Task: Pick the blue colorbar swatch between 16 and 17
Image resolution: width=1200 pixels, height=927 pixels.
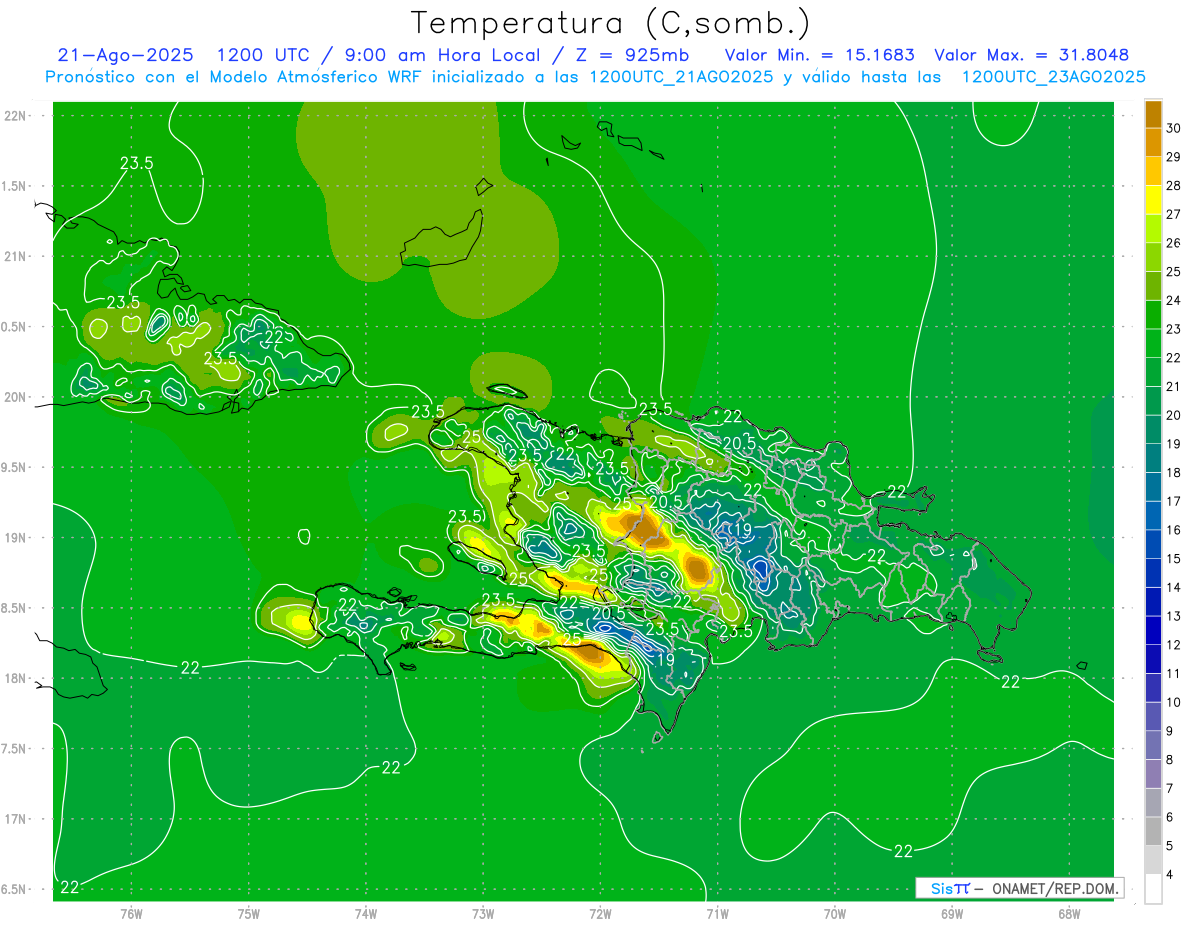Action: (x=1154, y=516)
